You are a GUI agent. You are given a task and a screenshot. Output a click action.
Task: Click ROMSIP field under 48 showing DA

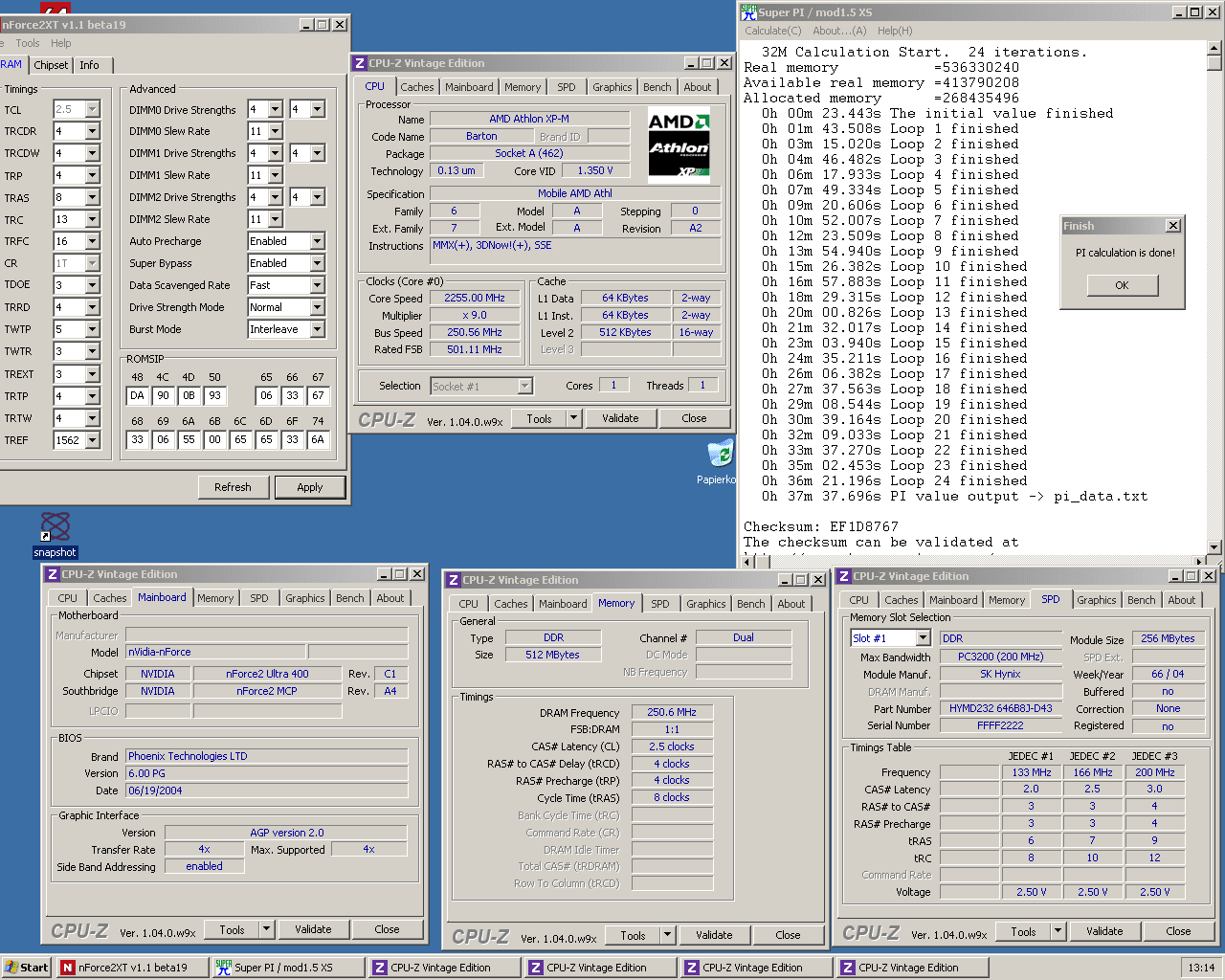click(137, 395)
